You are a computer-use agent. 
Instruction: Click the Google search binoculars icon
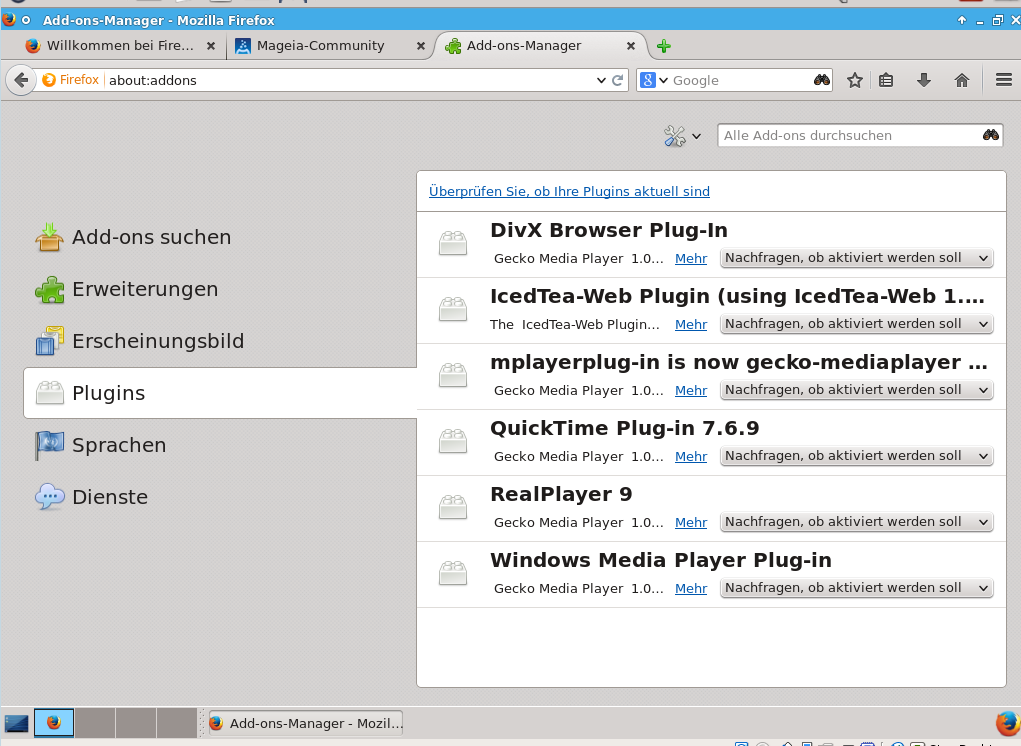click(822, 80)
